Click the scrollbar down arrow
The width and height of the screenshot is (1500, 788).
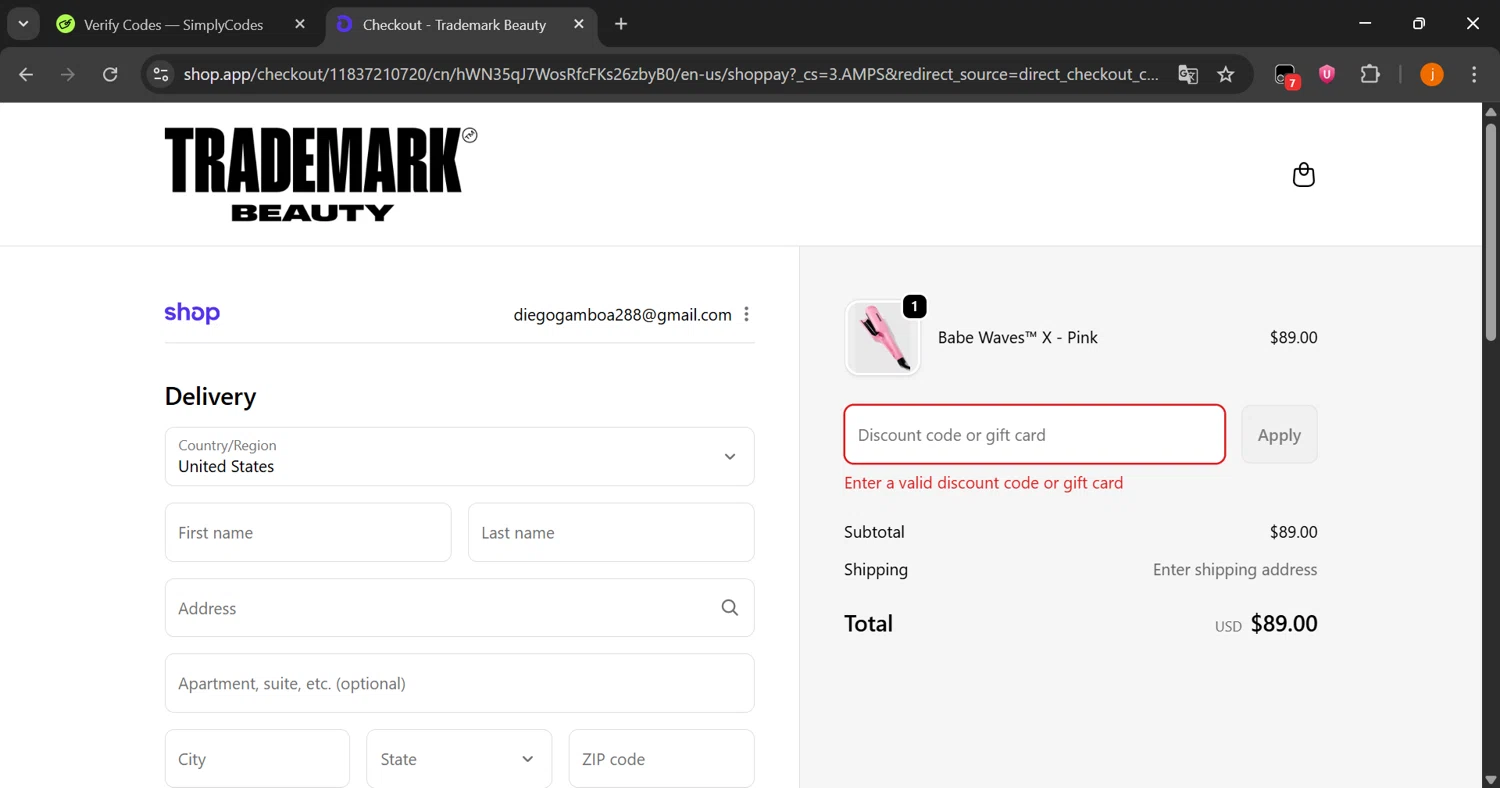(1490, 779)
